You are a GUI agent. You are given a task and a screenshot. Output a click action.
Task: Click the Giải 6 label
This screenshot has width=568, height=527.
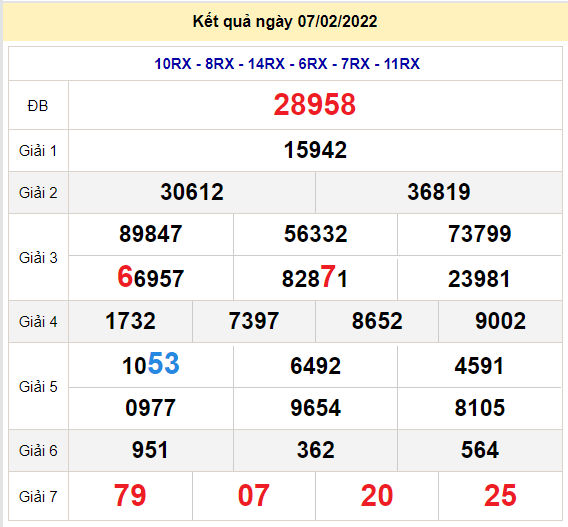pos(38,451)
